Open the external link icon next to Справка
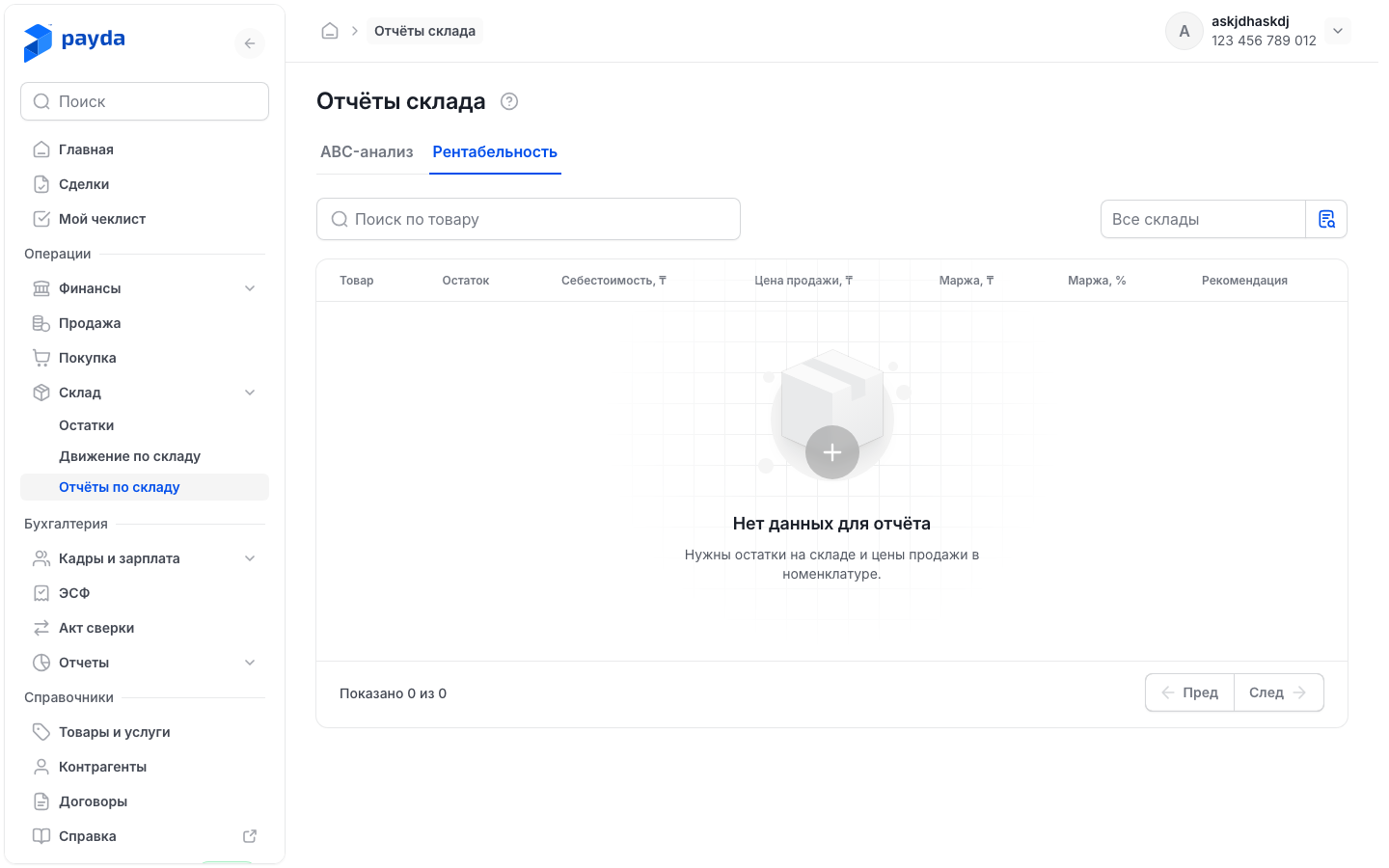This screenshot has width=1389, height=868. tap(250, 836)
